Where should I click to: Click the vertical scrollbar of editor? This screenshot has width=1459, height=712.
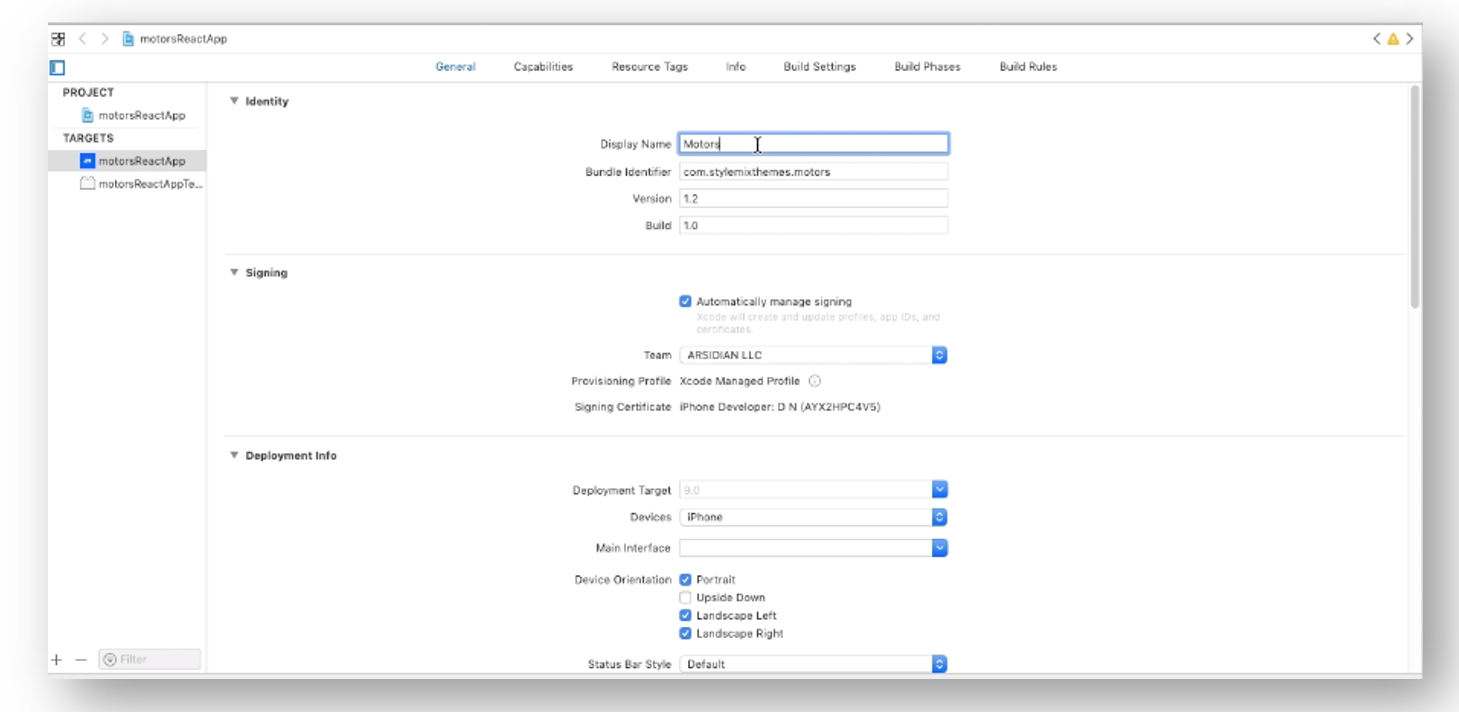point(1414,197)
